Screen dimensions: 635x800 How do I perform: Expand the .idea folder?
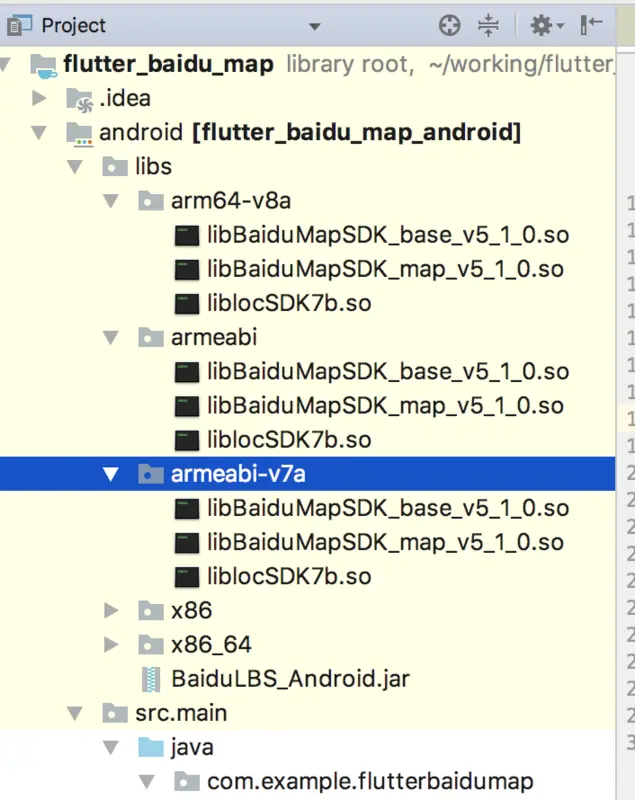pos(39,98)
